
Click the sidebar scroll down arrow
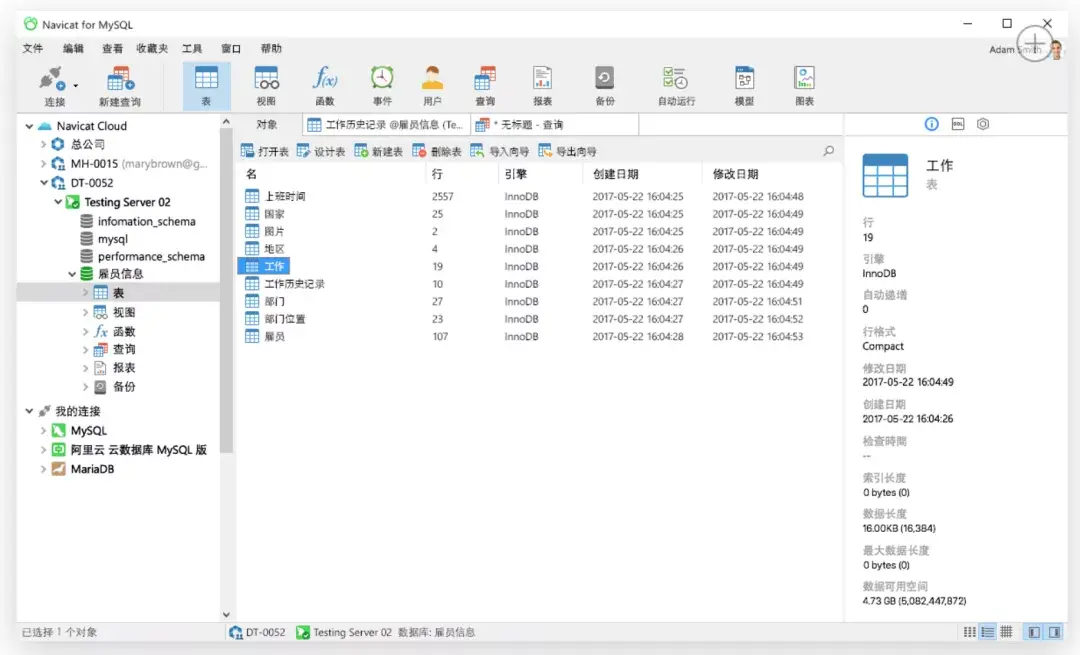[226, 614]
